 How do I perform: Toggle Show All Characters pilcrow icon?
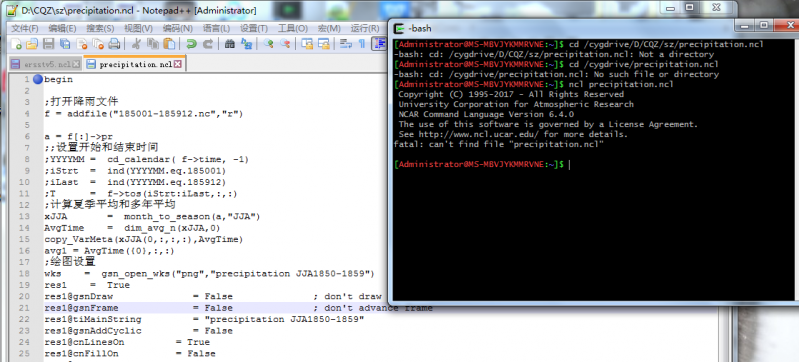362,44
